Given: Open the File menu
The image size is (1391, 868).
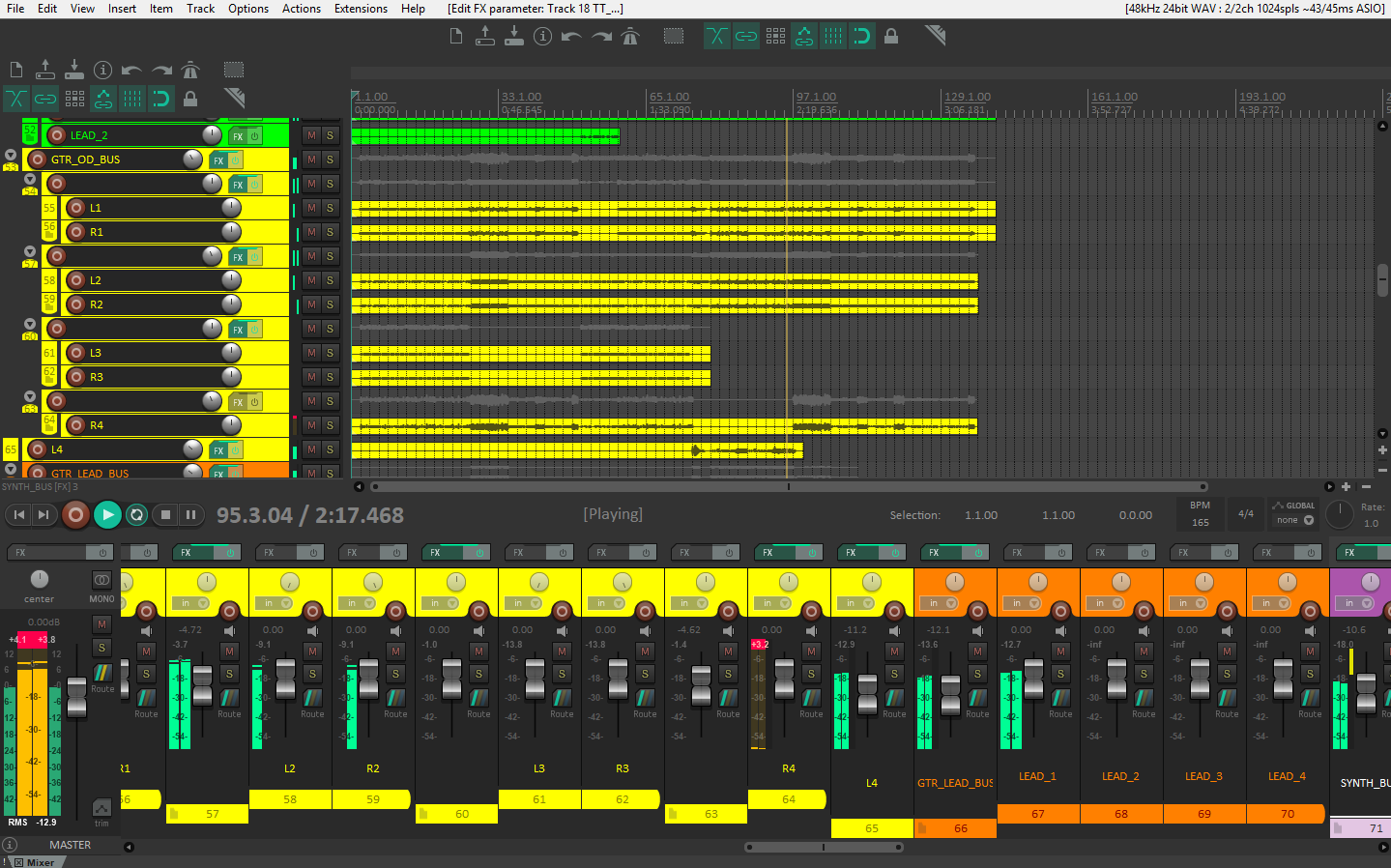Looking at the screenshot, I should [15, 9].
